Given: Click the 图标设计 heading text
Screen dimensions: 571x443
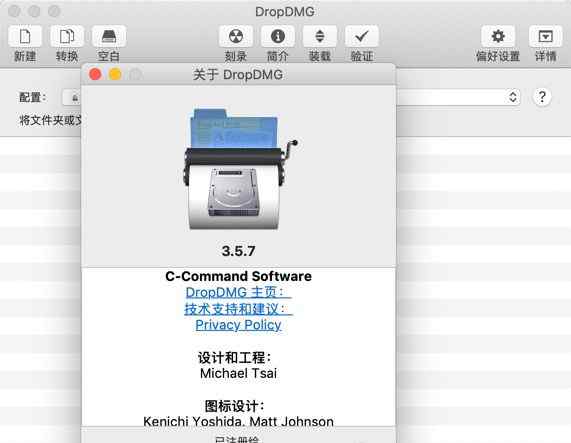Looking at the screenshot, I should click(235, 406).
